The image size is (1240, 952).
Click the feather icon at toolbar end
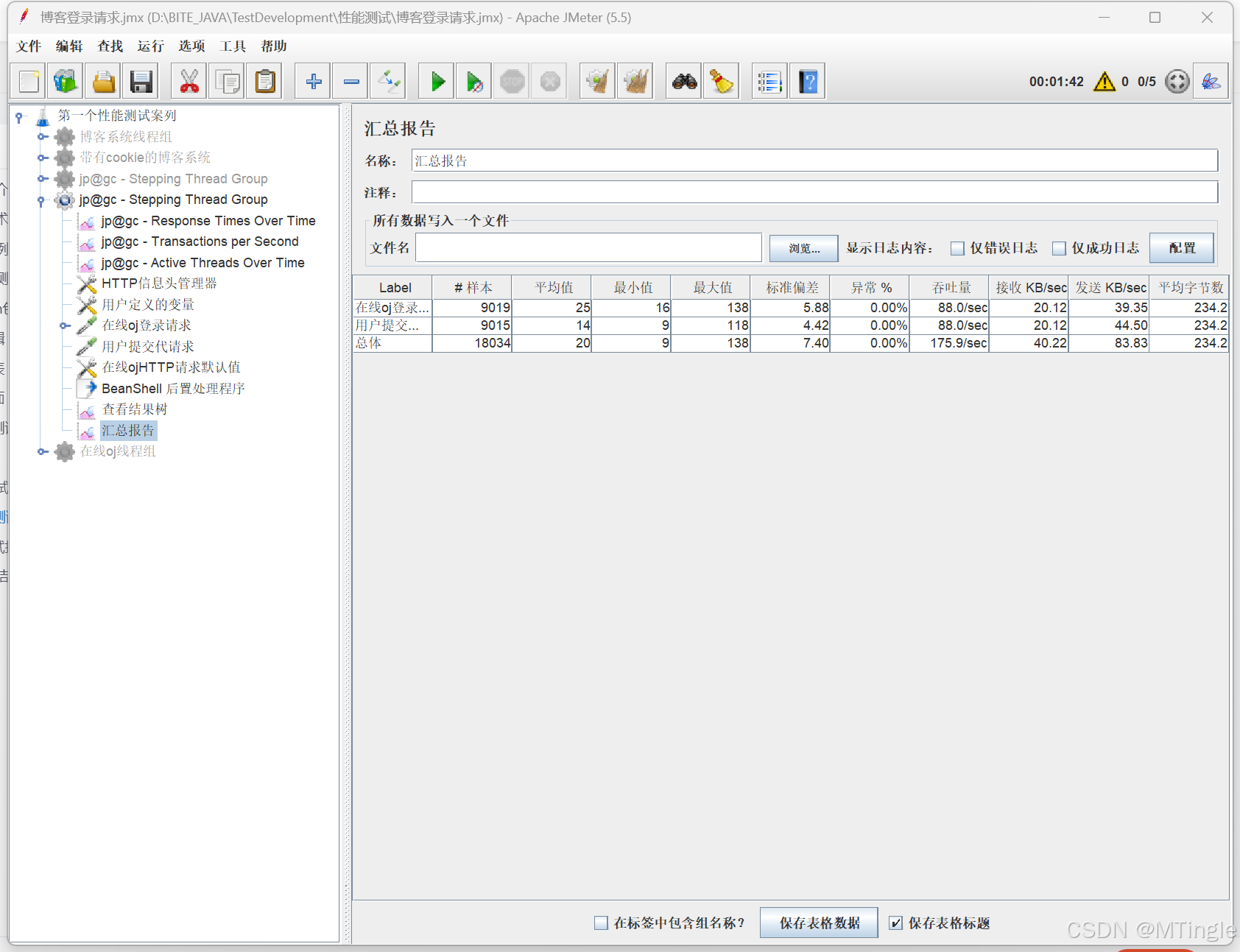[x=1211, y=81]
